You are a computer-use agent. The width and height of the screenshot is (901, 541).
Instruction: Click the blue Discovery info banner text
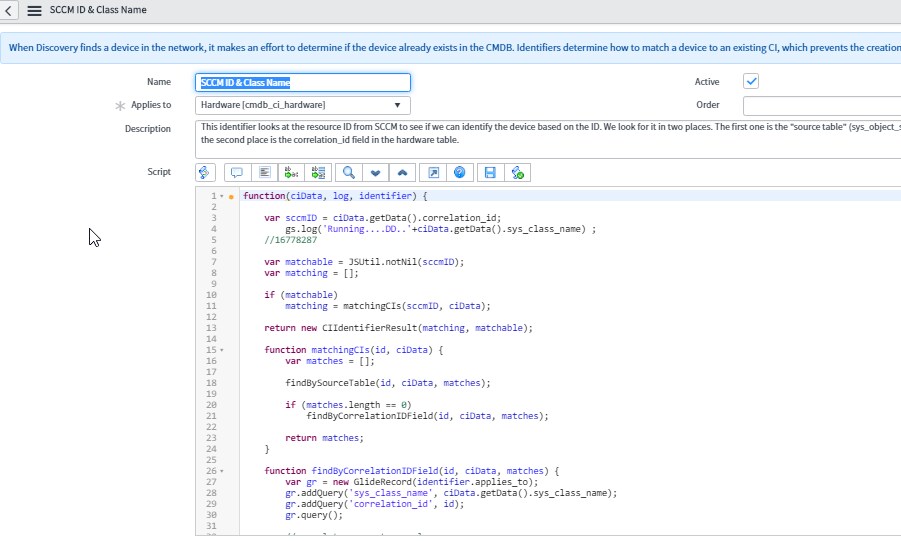click(x=454, y=48)
